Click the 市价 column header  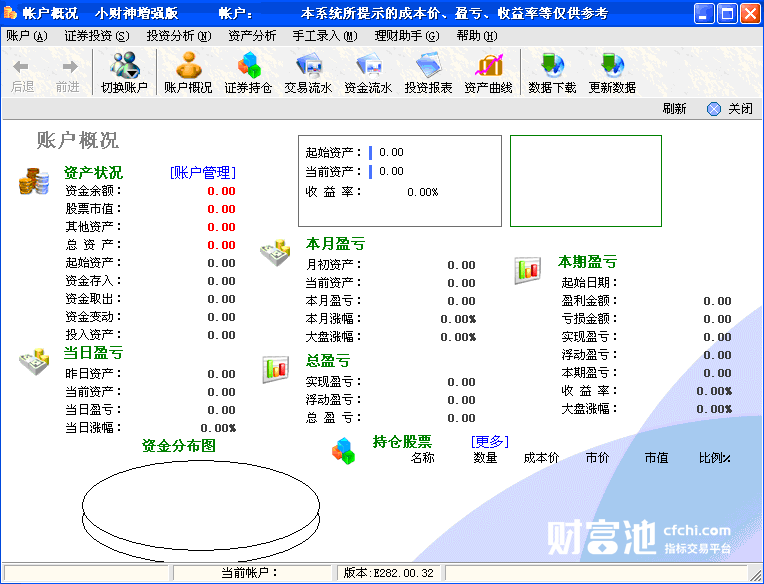pyautogui.click(x=597, y=458)
